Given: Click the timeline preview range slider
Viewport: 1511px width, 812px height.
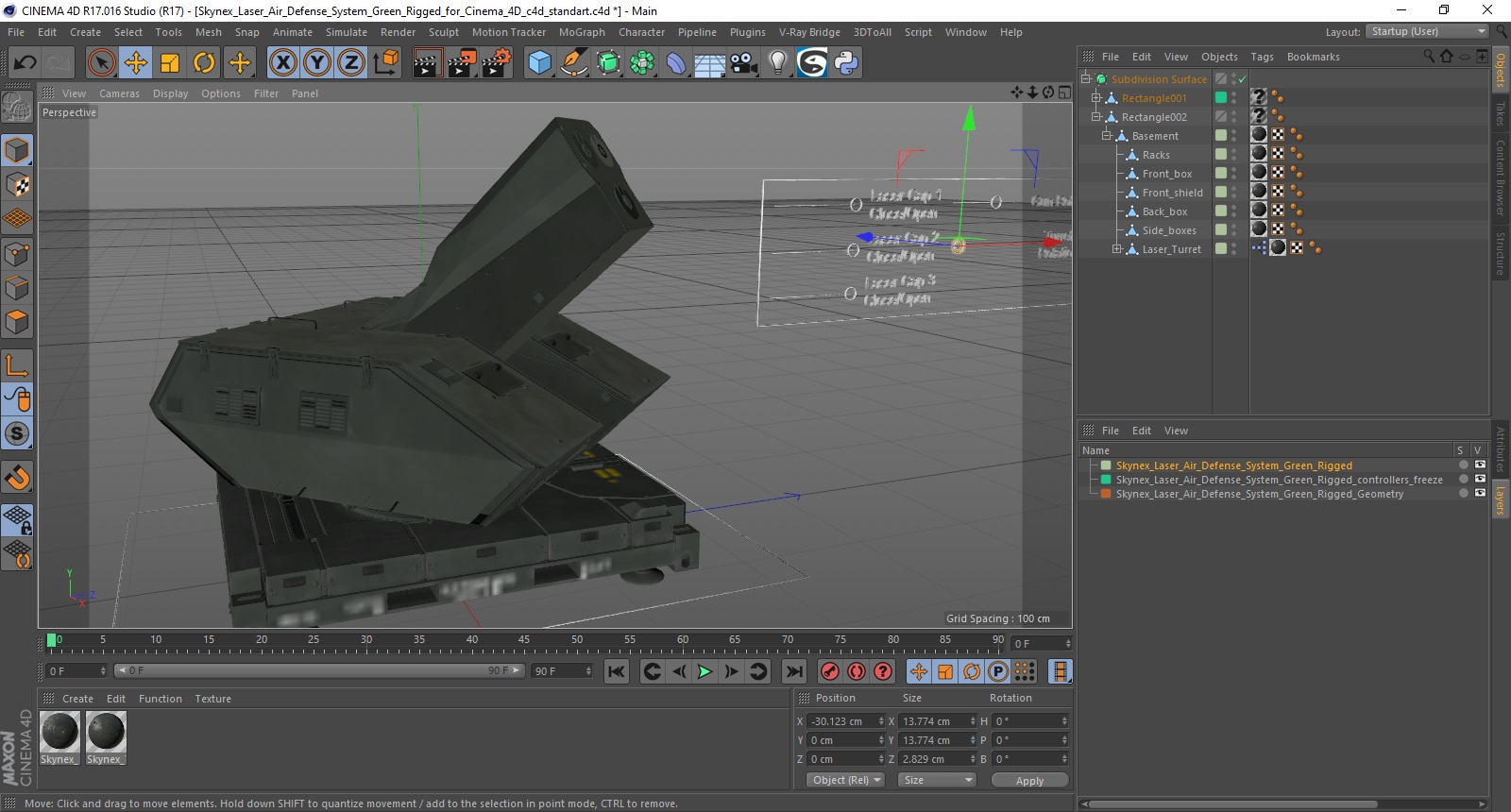Looking at the screenshot, I should tap(319, 670).
